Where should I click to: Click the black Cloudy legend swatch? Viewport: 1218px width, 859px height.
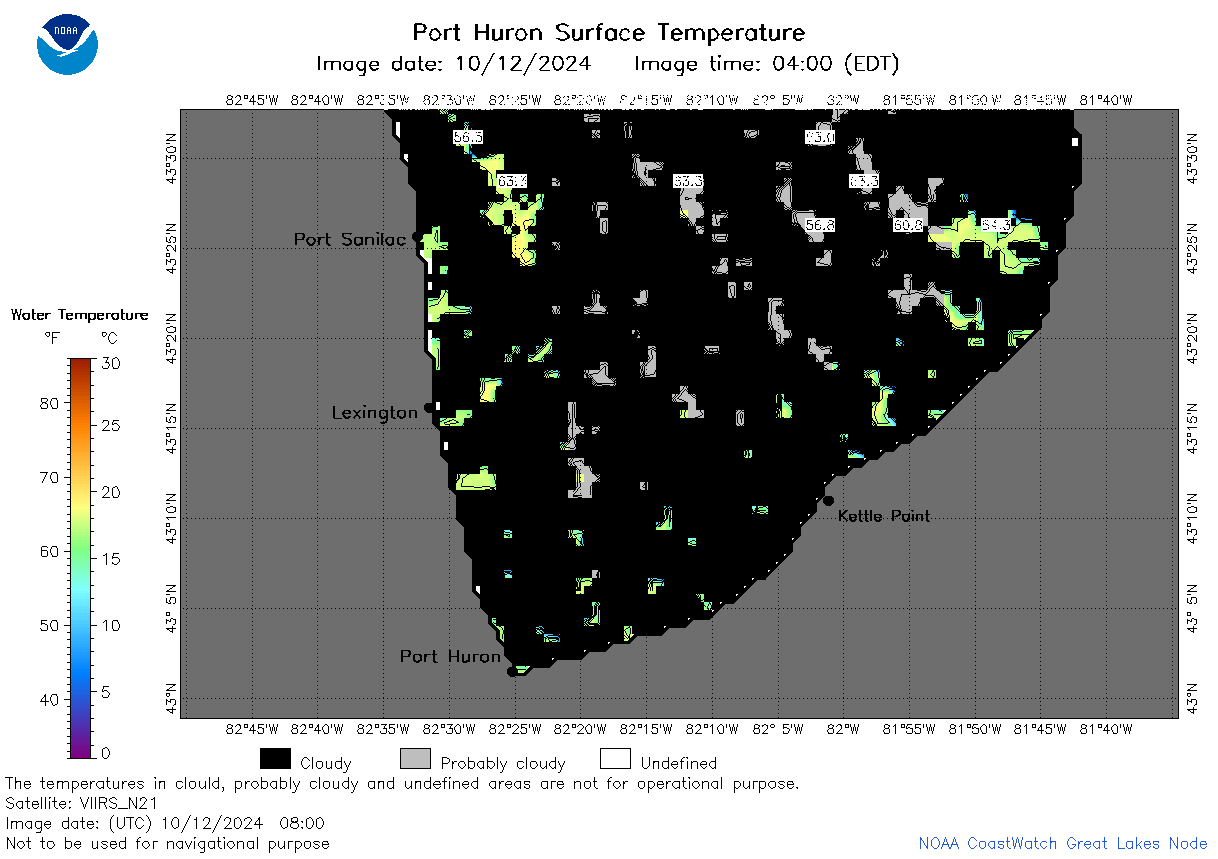275,760
